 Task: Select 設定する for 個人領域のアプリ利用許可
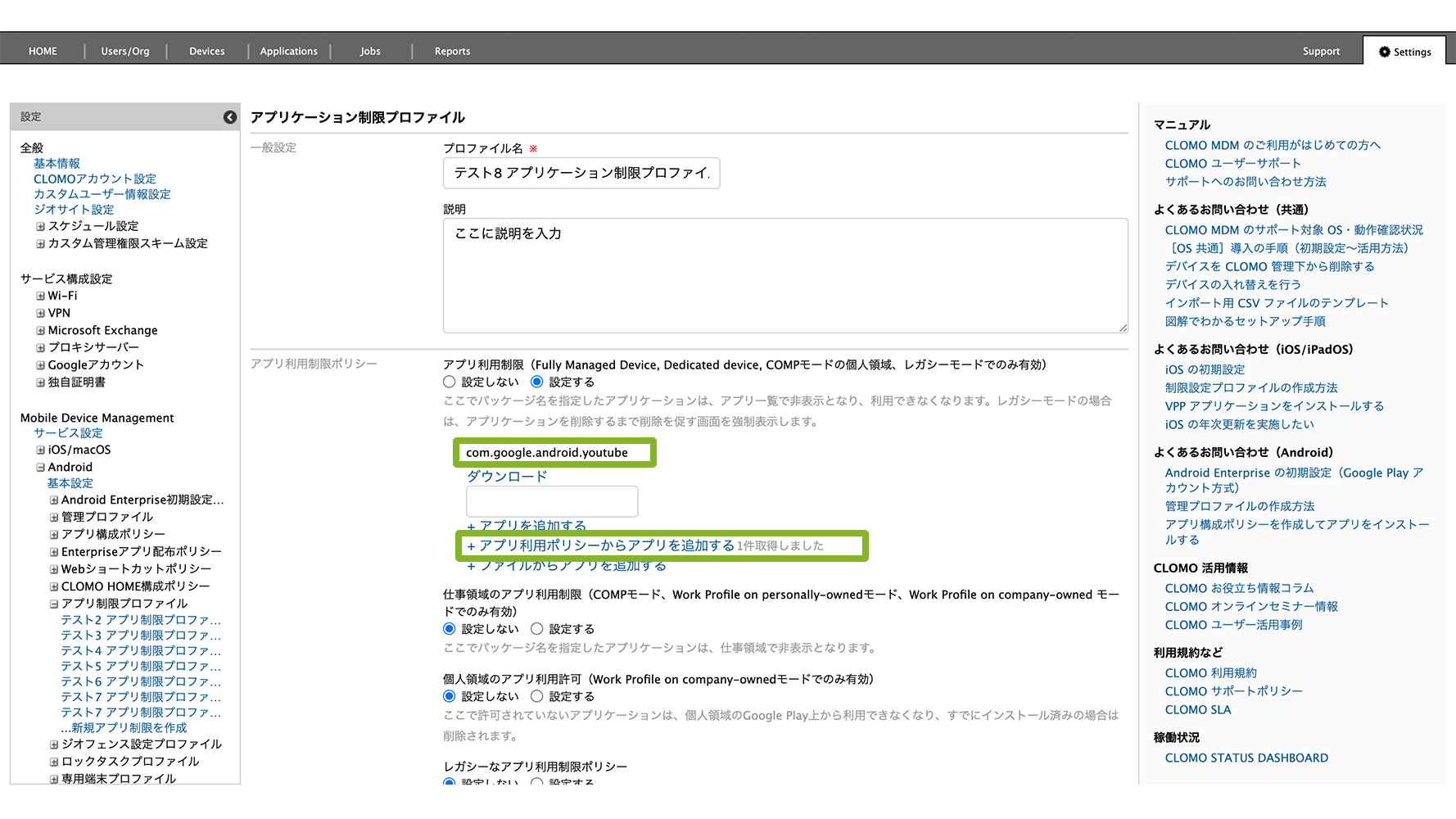click(537, 696)
